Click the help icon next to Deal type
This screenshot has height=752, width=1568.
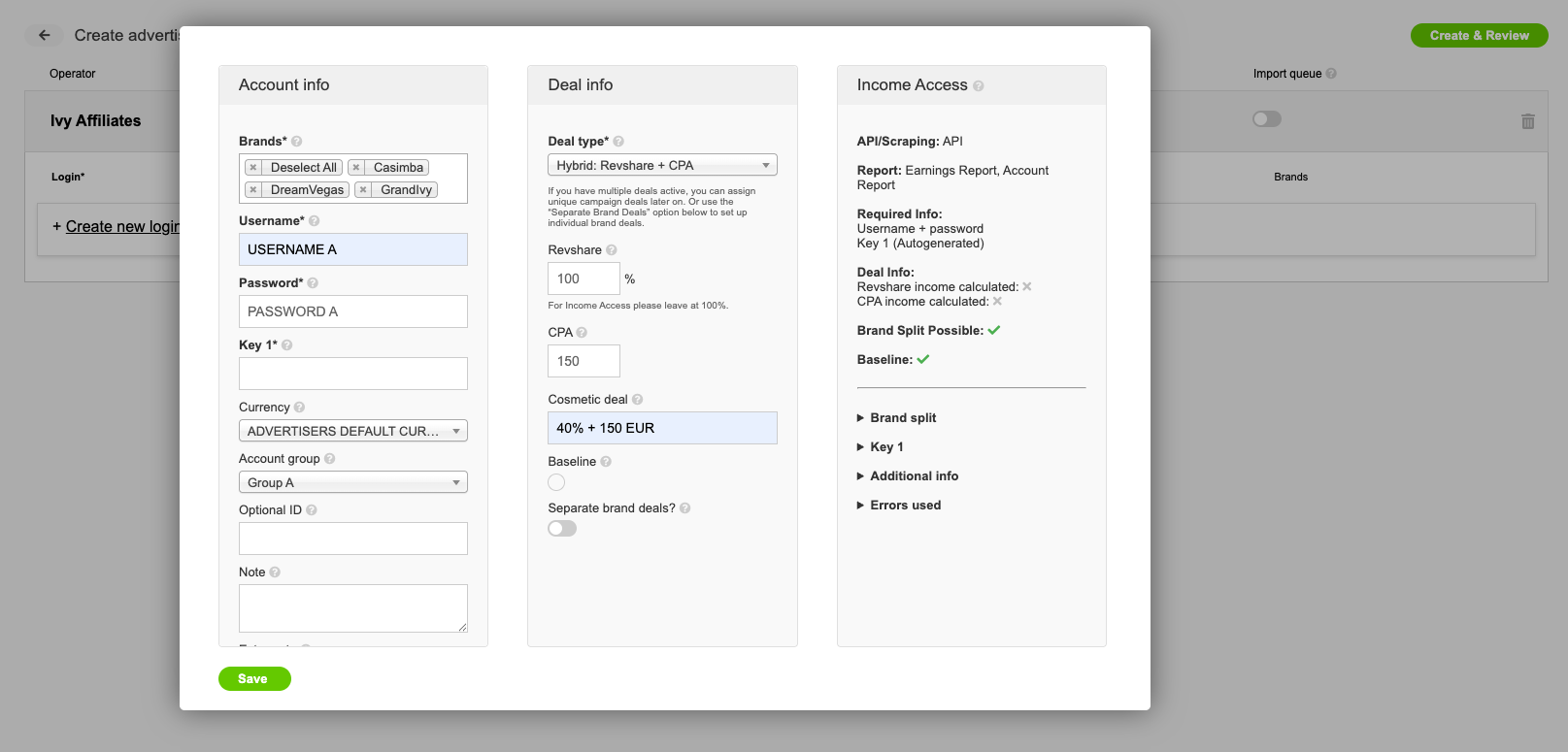tap(618, 142)
